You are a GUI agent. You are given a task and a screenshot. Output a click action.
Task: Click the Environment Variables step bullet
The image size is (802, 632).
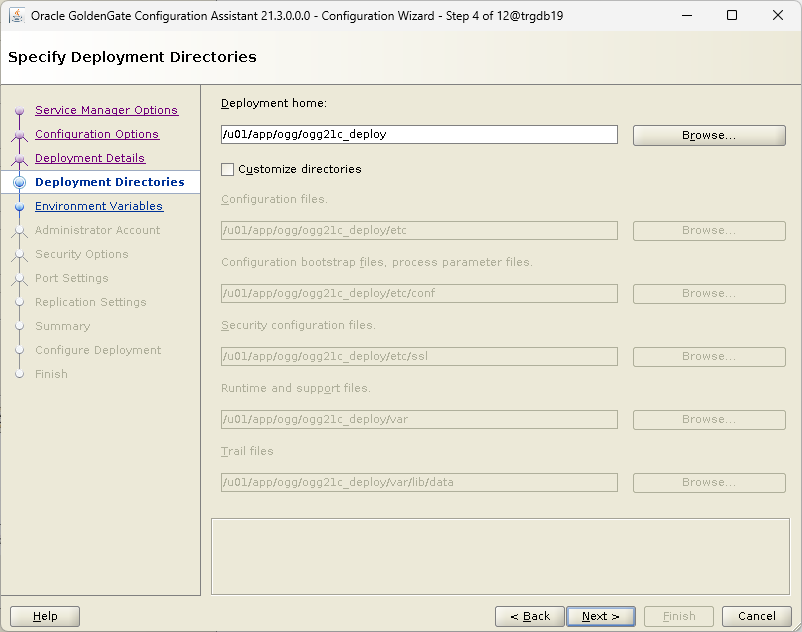click(19, 207)
